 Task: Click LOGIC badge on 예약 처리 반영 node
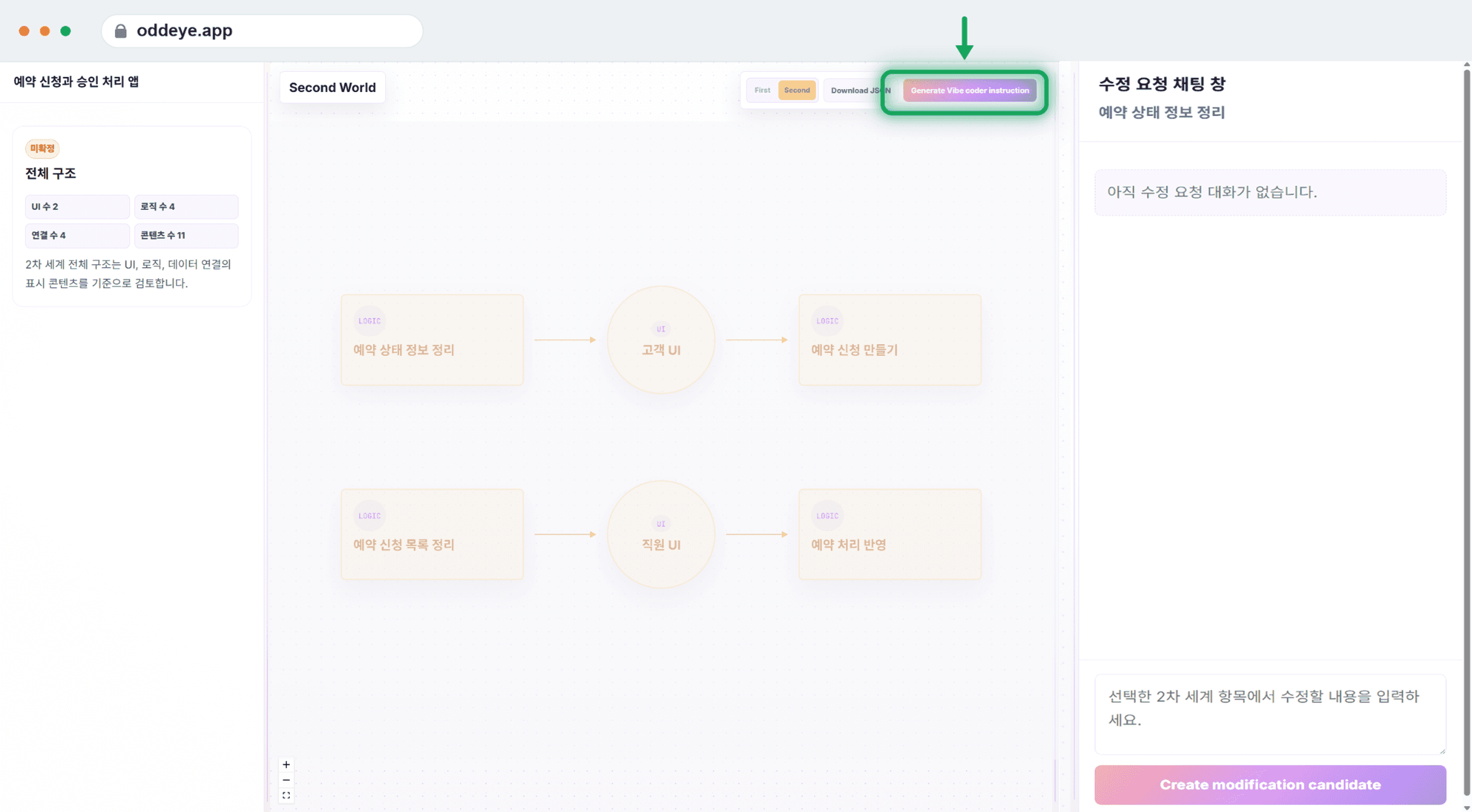tap(827, 515)
